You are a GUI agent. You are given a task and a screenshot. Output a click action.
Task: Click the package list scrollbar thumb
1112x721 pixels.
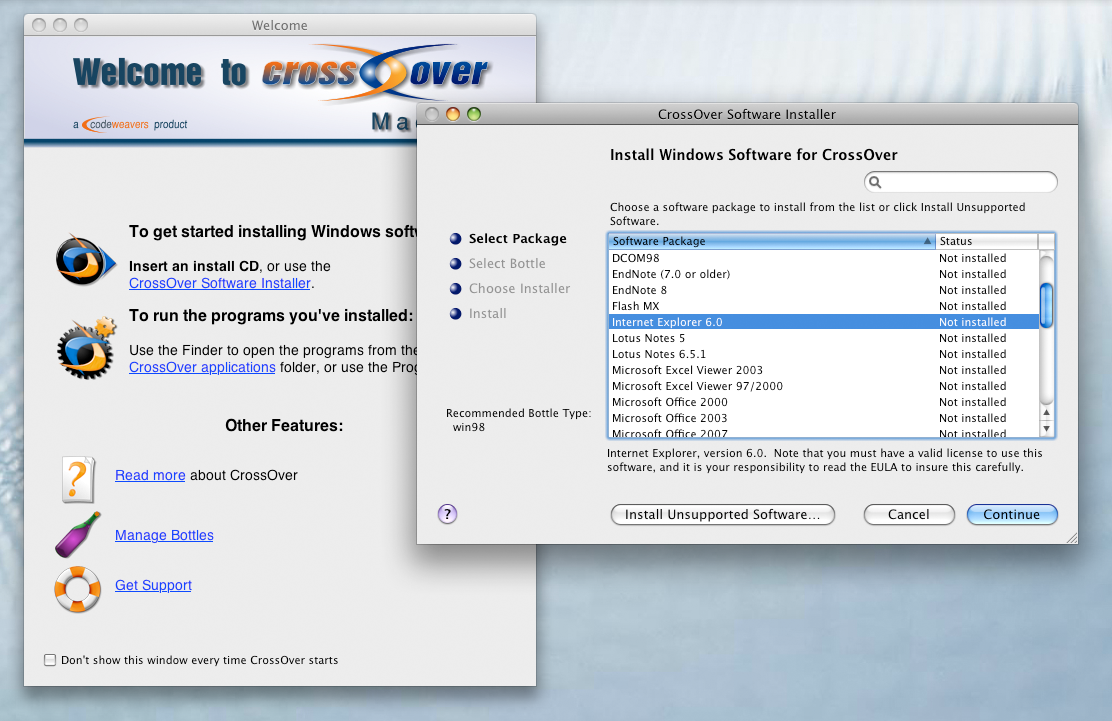tap(1046, 305)
